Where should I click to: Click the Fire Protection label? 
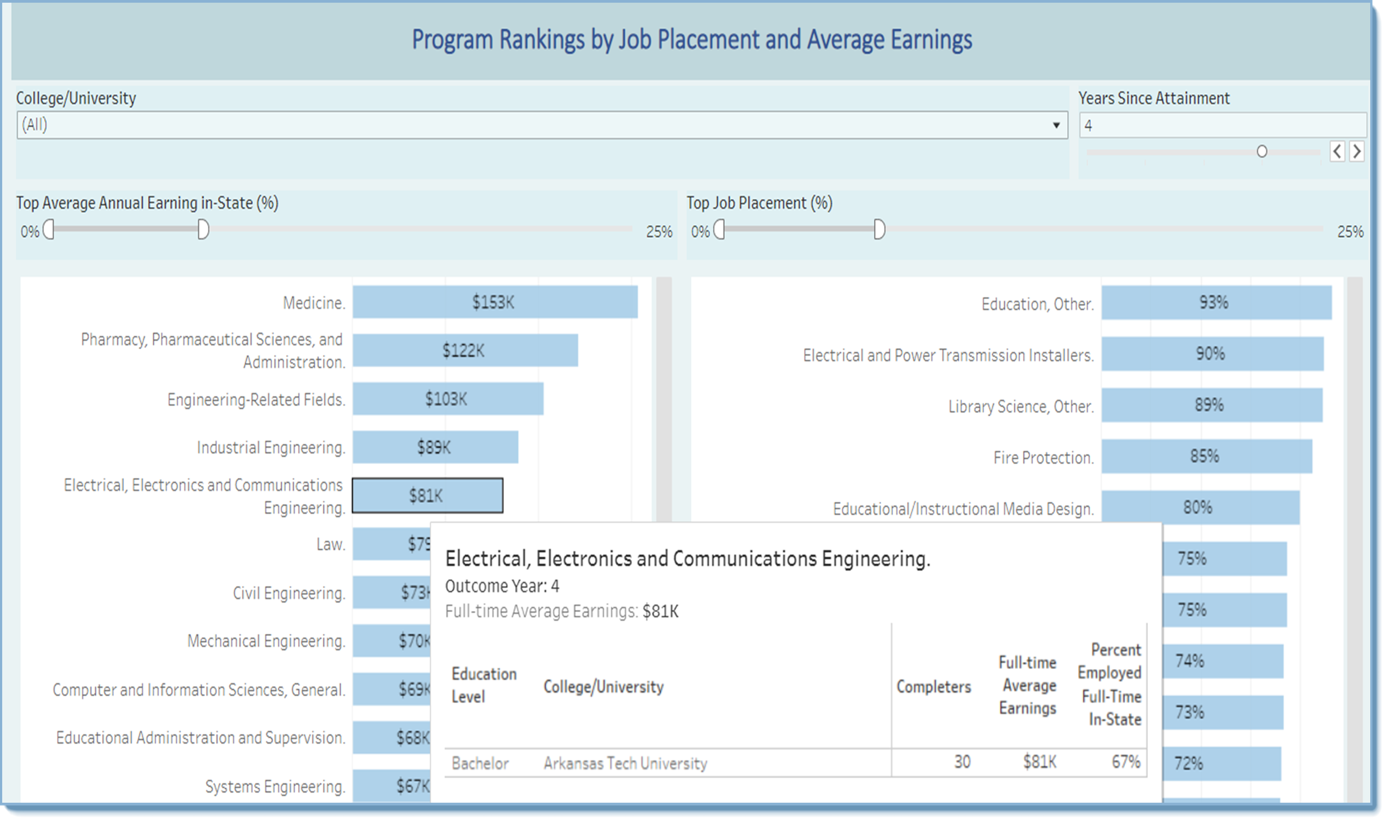1043,457
